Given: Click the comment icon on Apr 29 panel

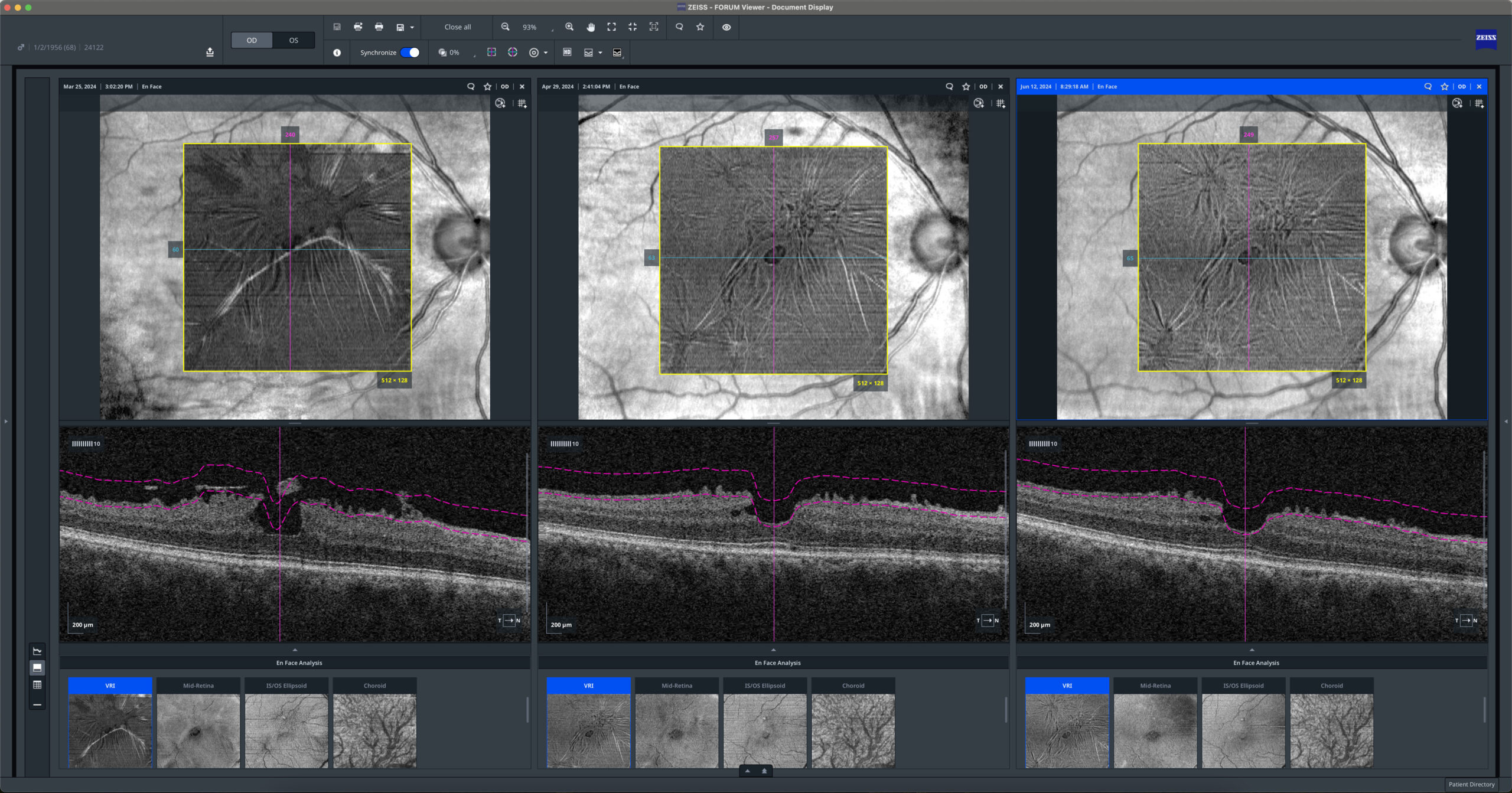Looking at the screenshot, I should tap(949, 86).
